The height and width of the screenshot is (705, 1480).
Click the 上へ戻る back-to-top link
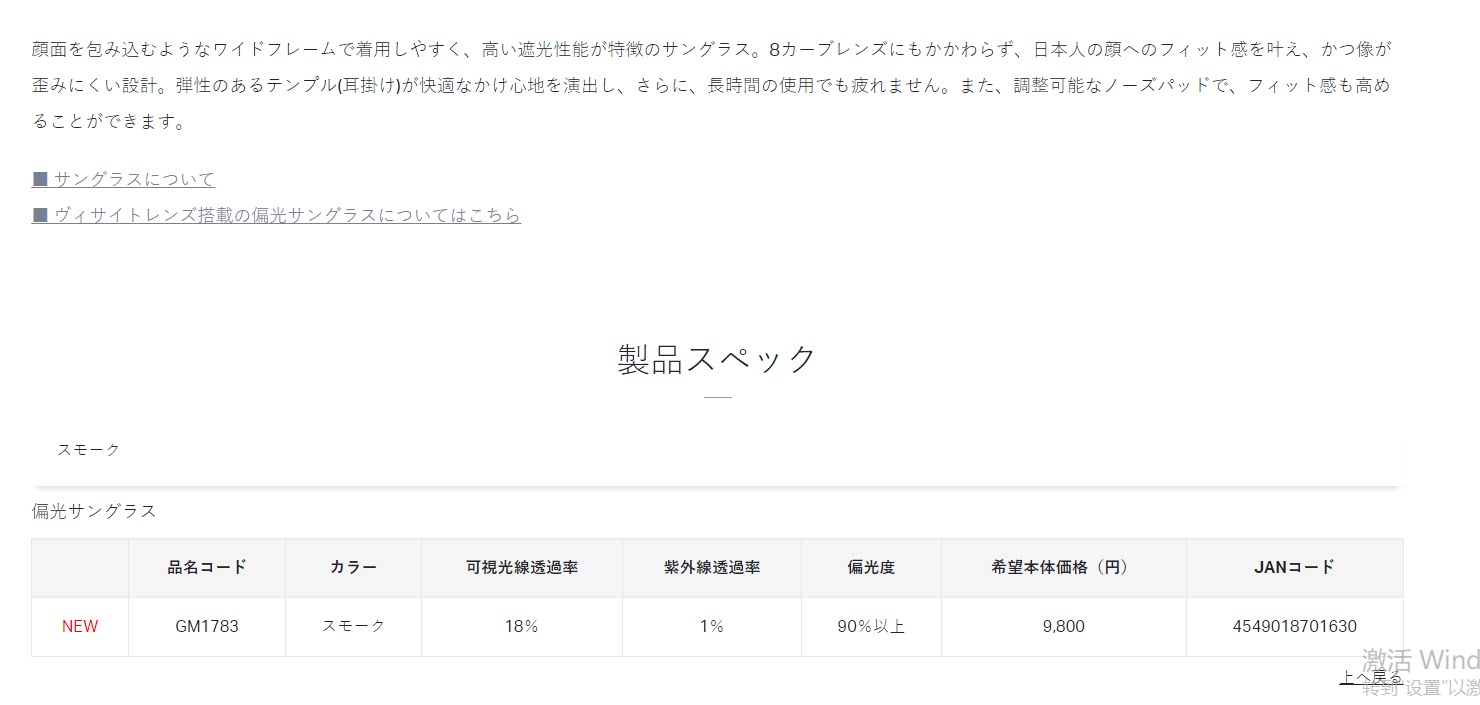(x=1371, y=678)
